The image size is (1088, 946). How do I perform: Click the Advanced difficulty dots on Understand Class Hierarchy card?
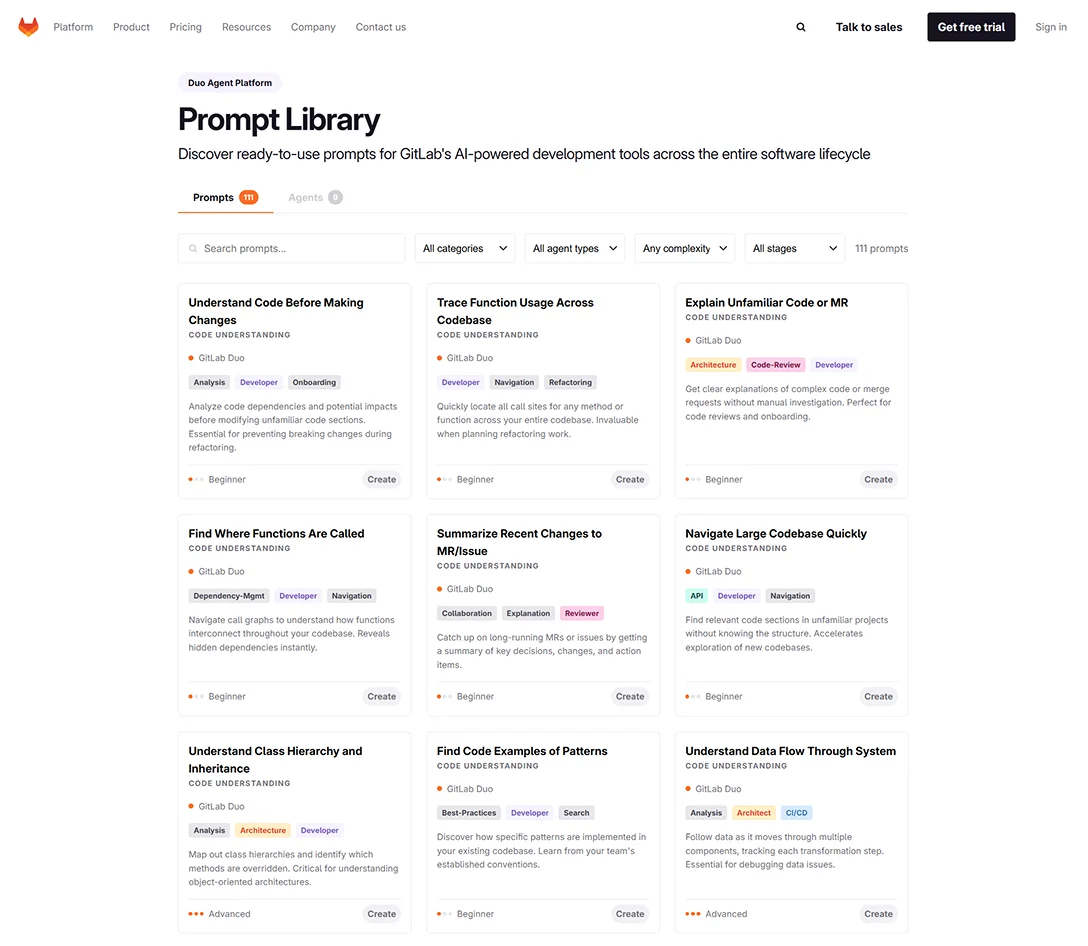point(196,913)
